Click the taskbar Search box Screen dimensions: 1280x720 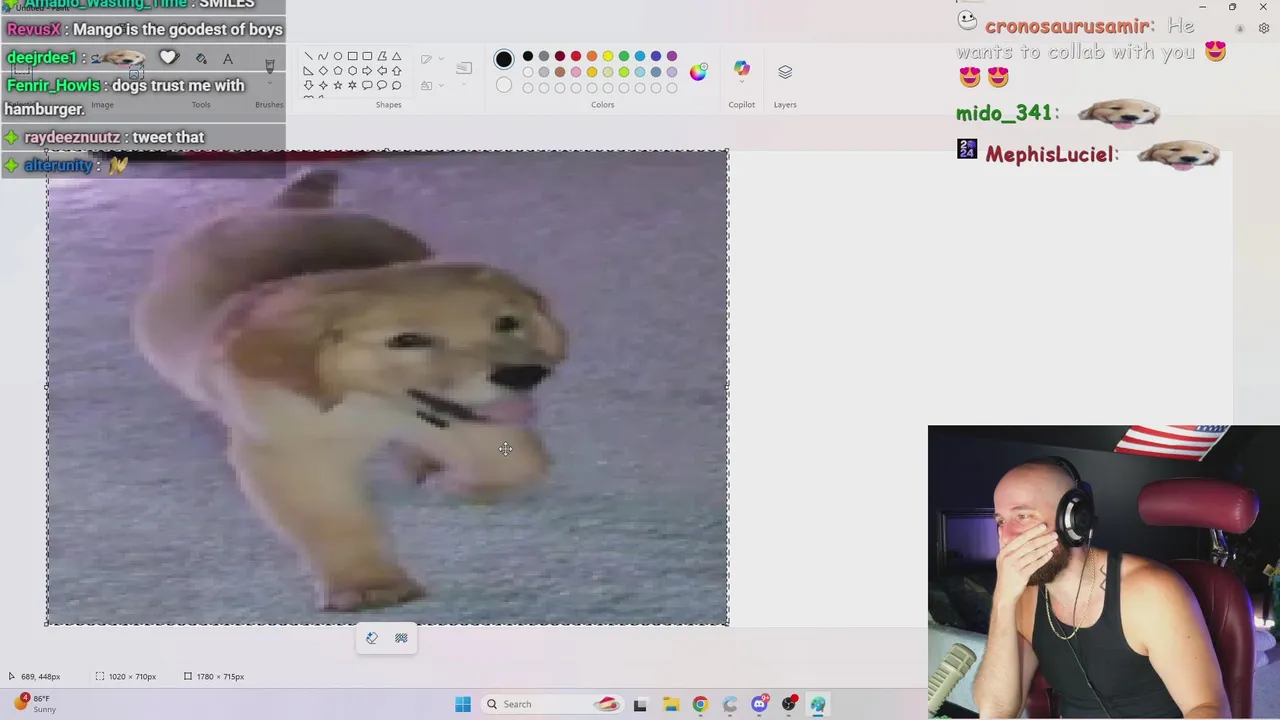click(552, 704)
